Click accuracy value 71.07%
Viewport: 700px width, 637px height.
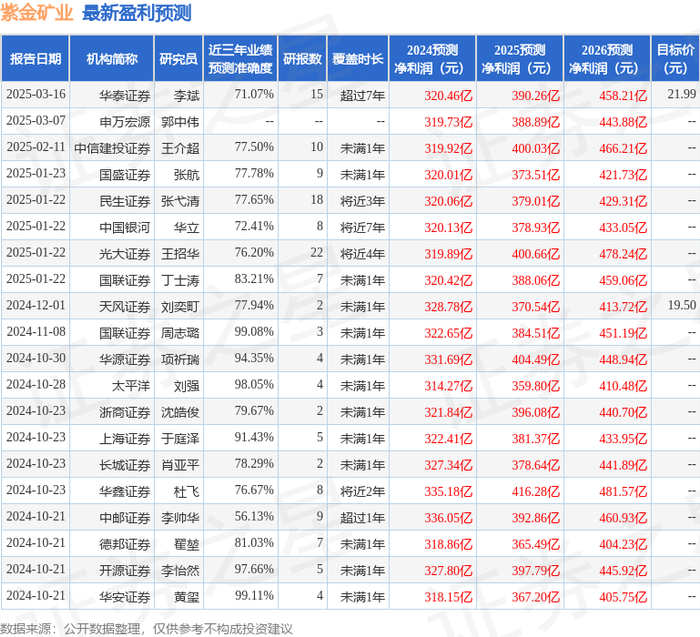tap(254, 94)
